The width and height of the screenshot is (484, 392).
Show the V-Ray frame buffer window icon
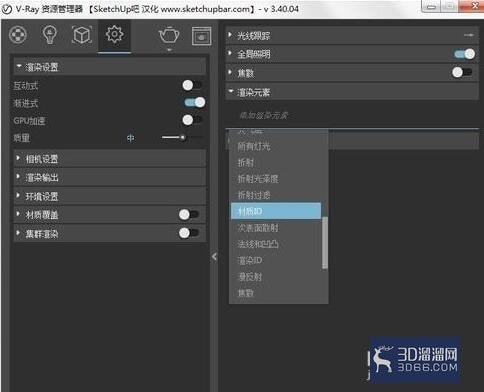click(201, 36)
